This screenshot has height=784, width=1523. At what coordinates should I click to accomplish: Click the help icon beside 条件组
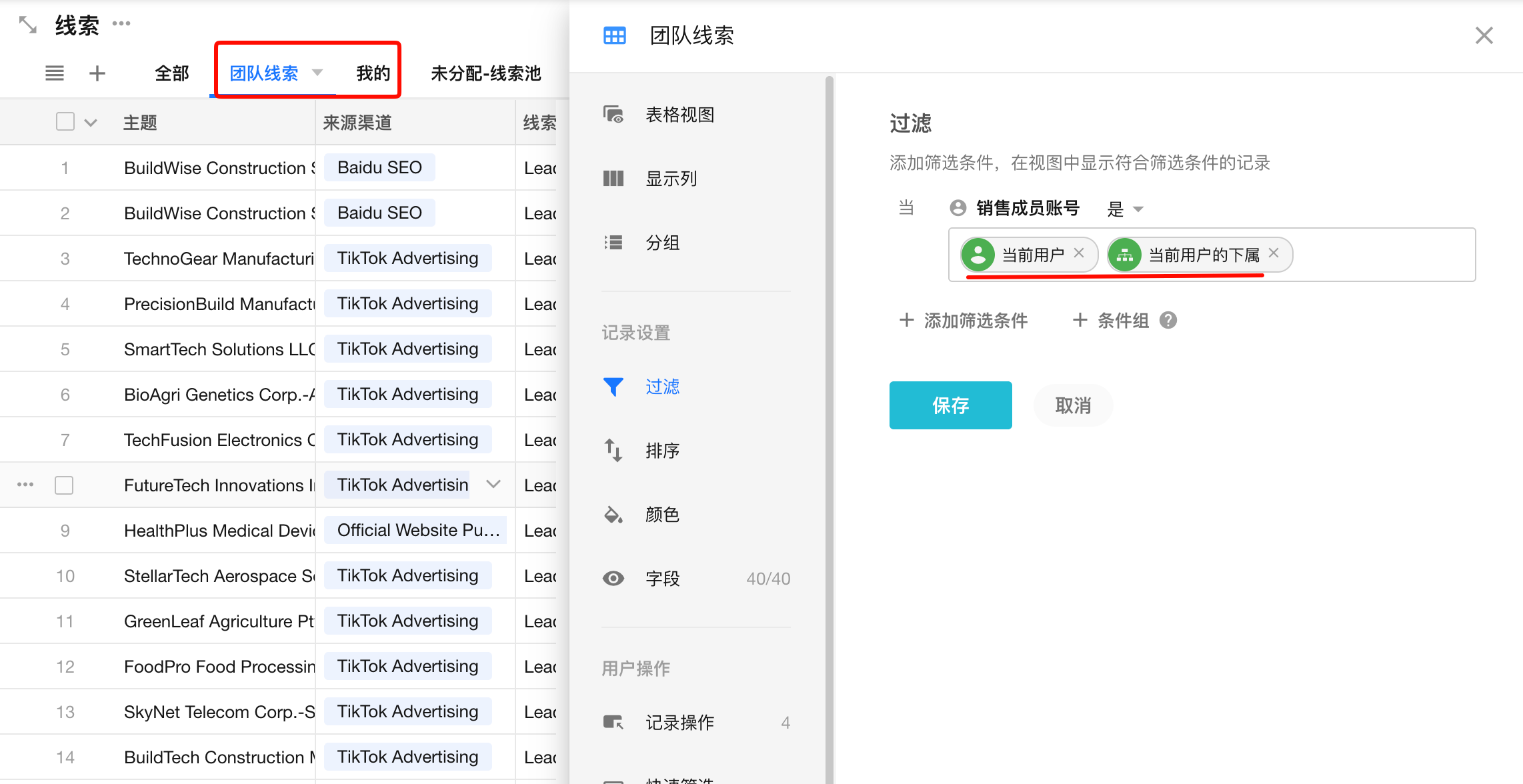tap(1168, 321)
